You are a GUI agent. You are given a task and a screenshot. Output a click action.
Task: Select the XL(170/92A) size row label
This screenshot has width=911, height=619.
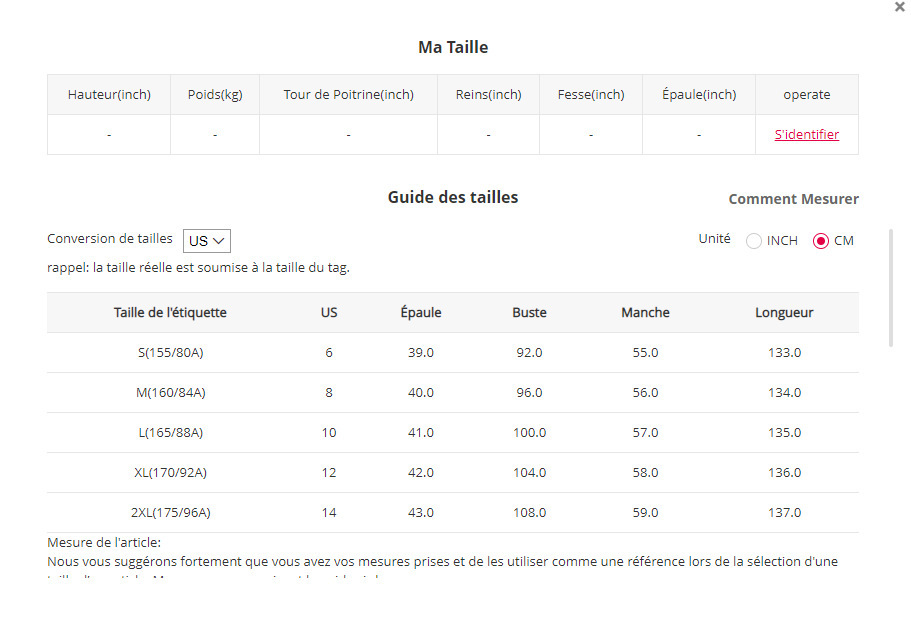pyautogui.click(x=170, y=473)
